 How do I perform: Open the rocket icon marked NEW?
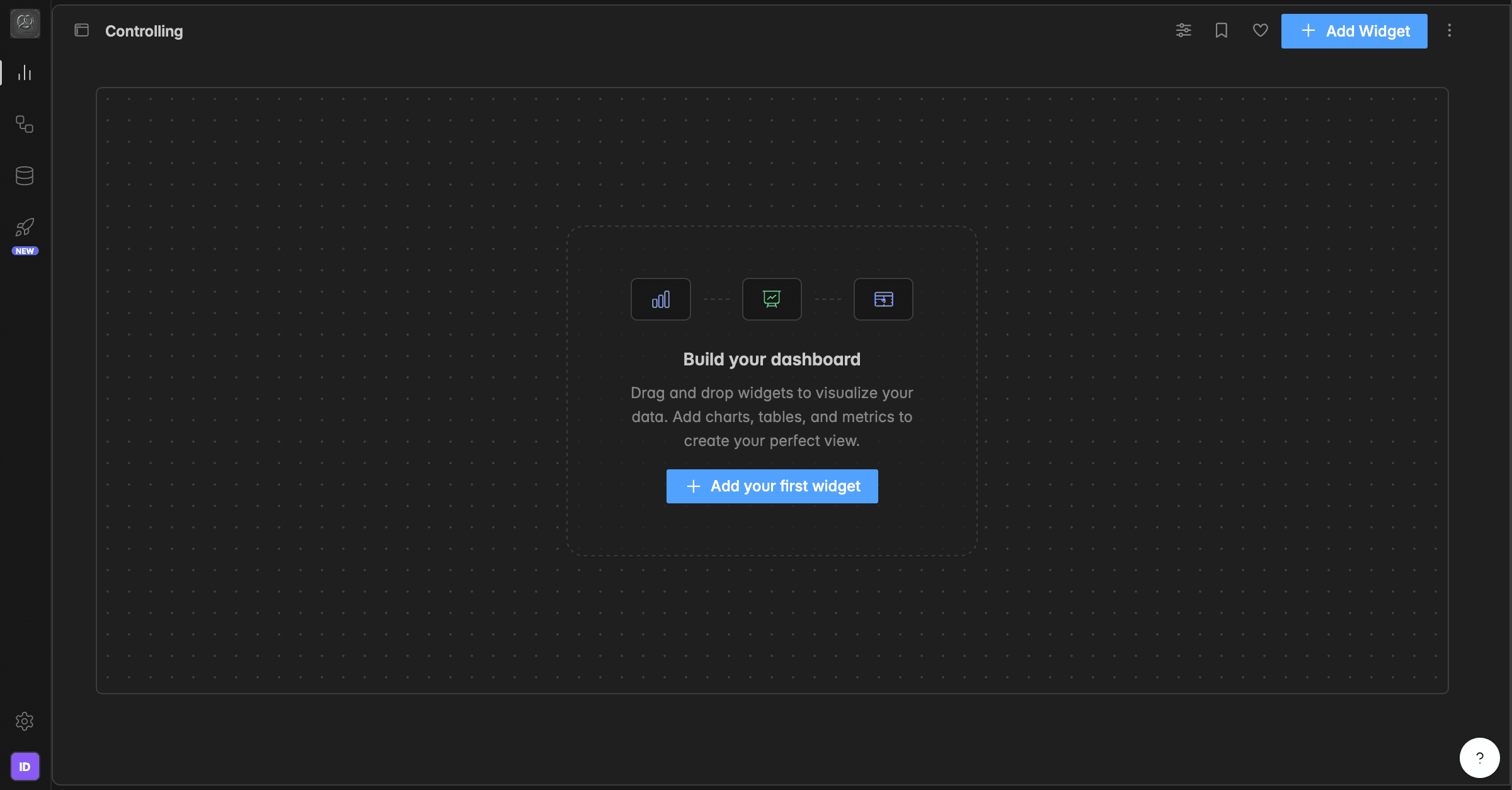pos(25,227)
